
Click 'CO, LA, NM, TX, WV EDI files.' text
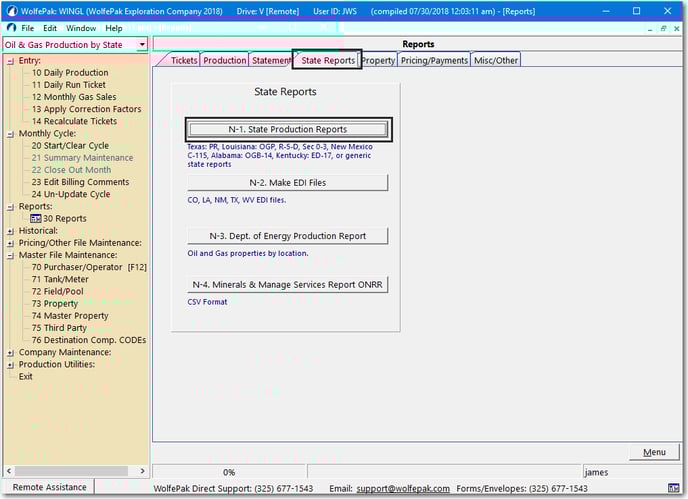(236, 200)
